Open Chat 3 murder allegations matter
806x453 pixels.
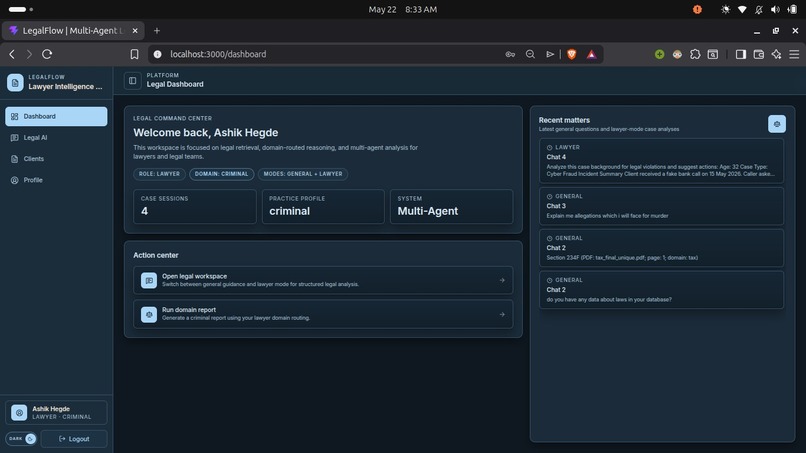[662, 206]
